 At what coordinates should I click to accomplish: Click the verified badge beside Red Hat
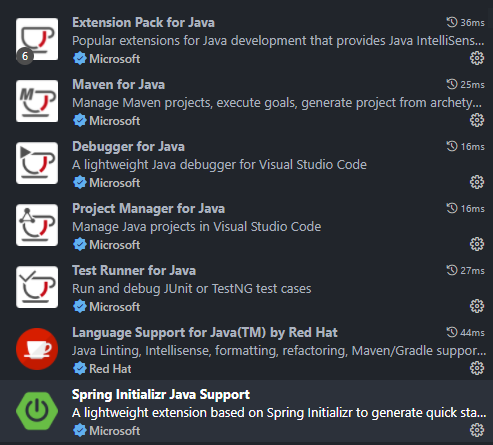tap(80, 369)
